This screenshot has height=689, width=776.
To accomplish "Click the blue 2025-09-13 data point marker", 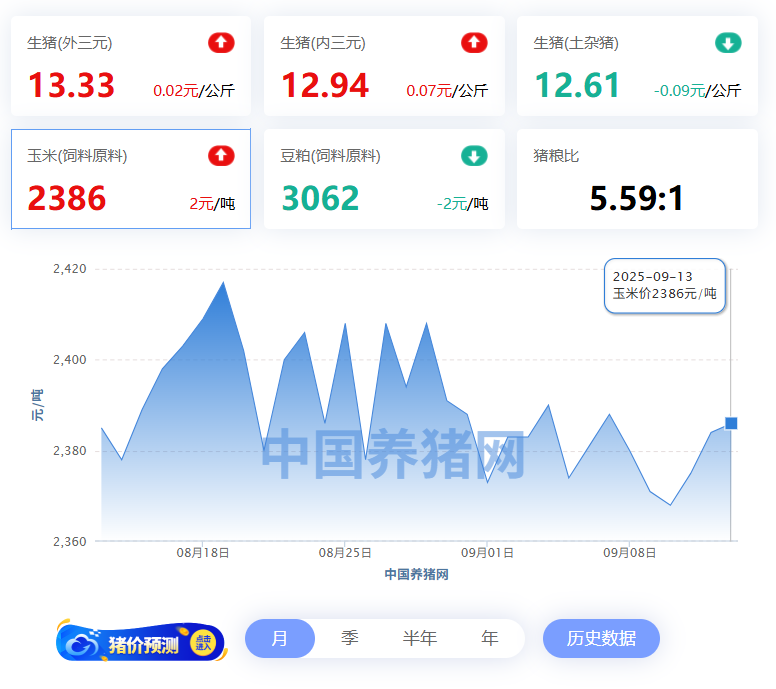I will [x=731, y=423].
